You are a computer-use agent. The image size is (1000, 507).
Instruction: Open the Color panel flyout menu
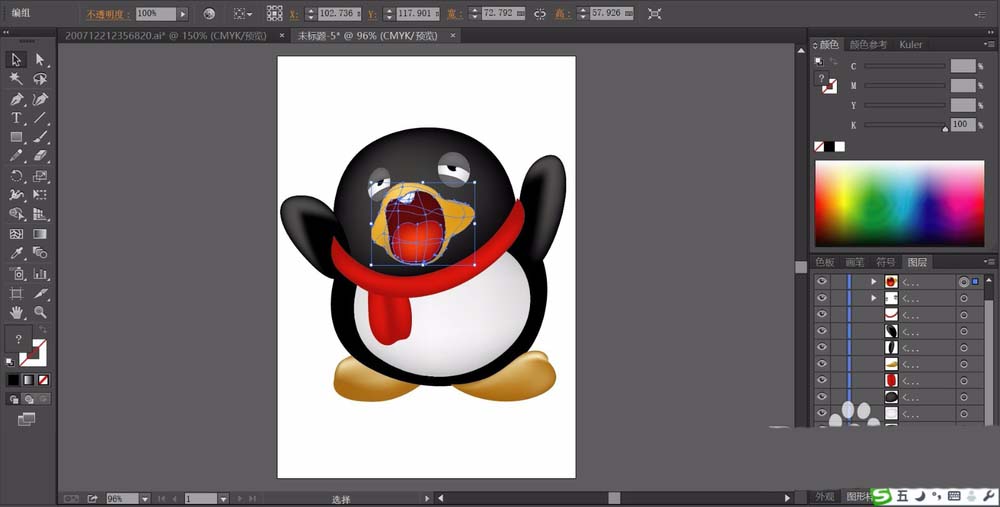click(x=989, y=44)
